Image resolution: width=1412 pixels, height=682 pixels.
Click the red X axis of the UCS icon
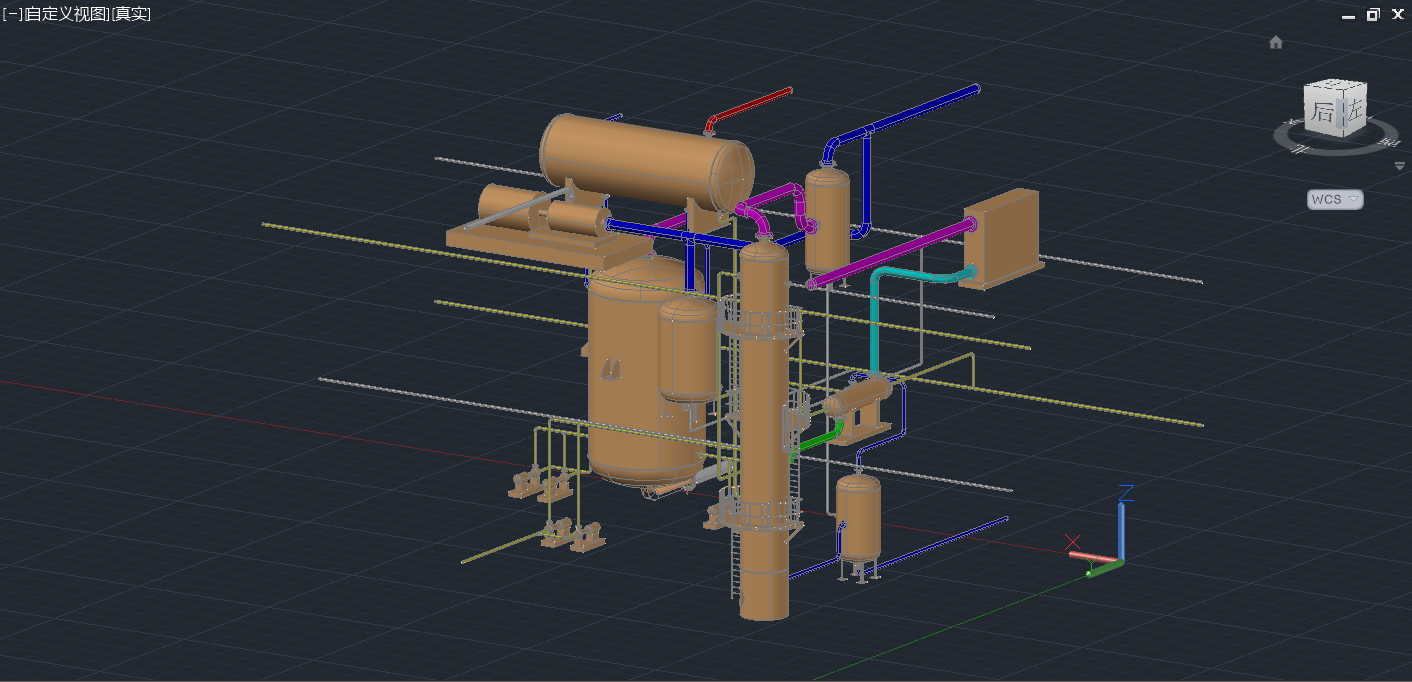1092,556
